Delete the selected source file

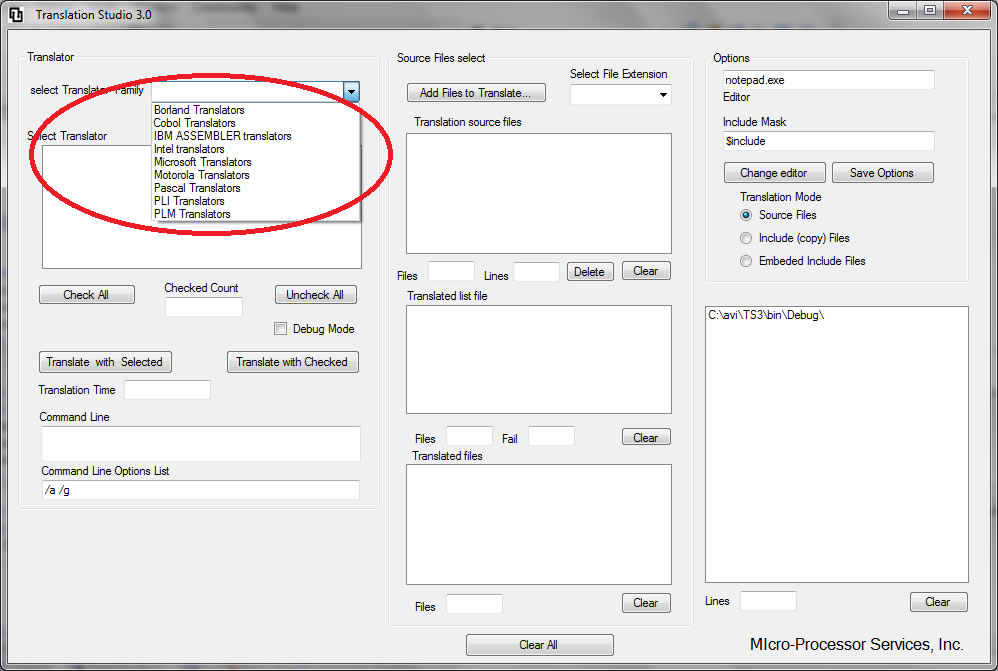click(590, 272)
